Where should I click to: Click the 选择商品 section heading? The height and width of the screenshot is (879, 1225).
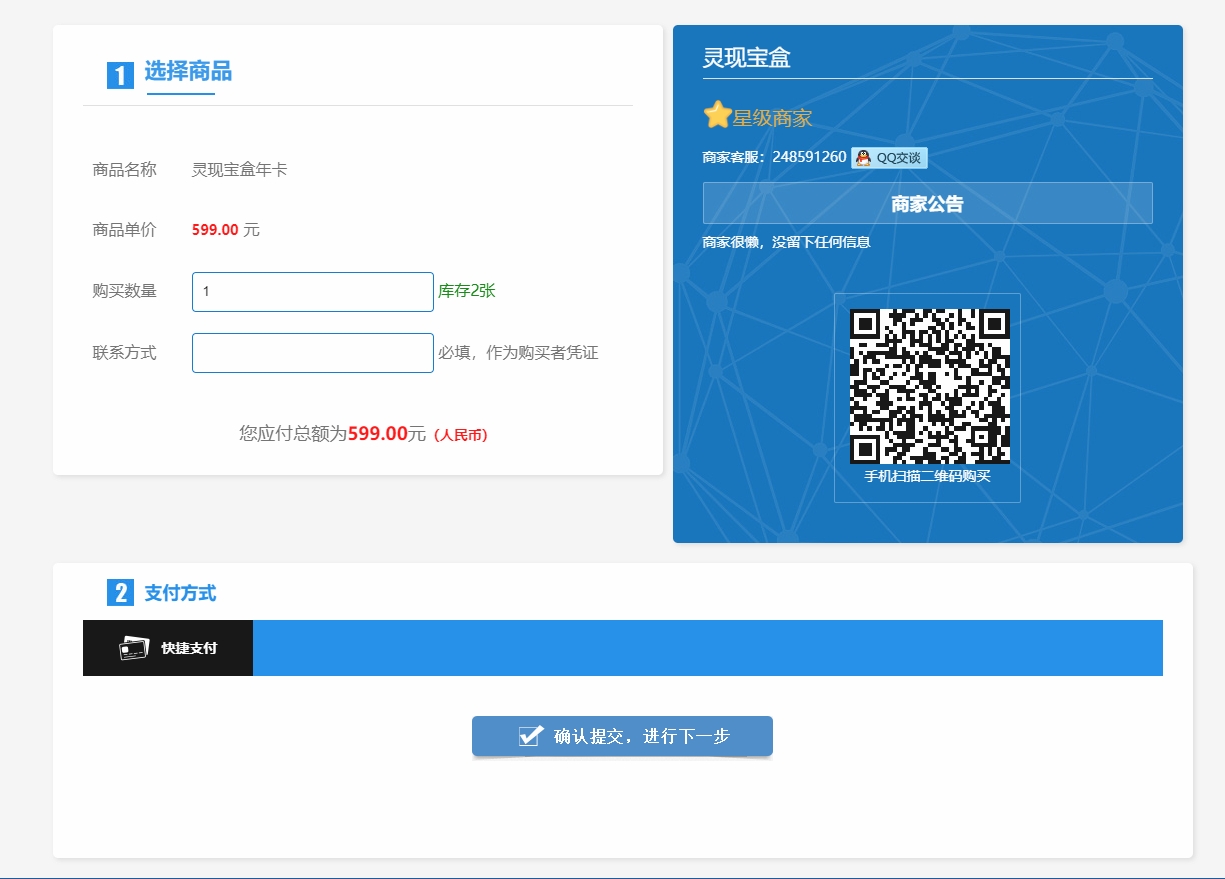tap(188, 71)
